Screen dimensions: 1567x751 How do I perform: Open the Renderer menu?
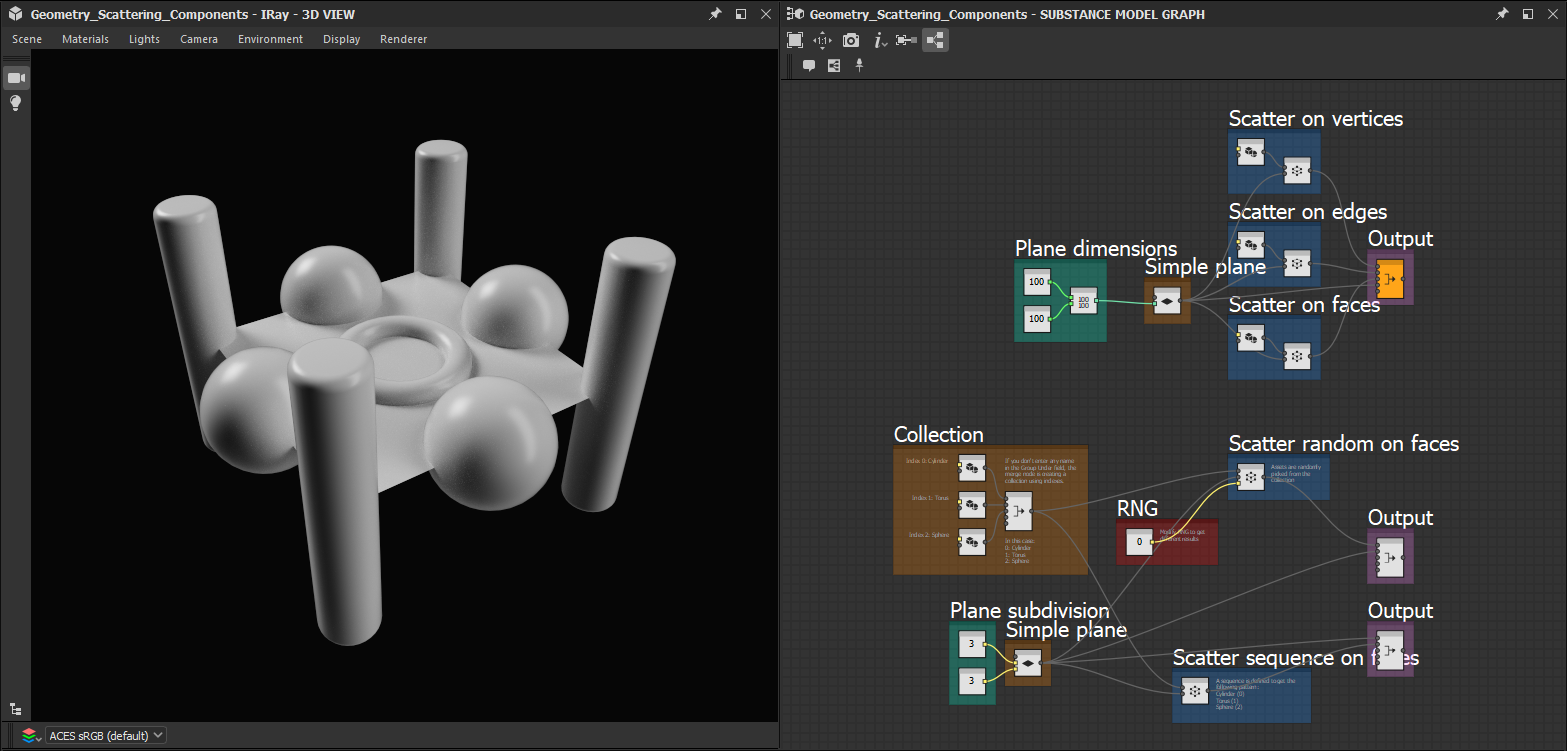403,39
